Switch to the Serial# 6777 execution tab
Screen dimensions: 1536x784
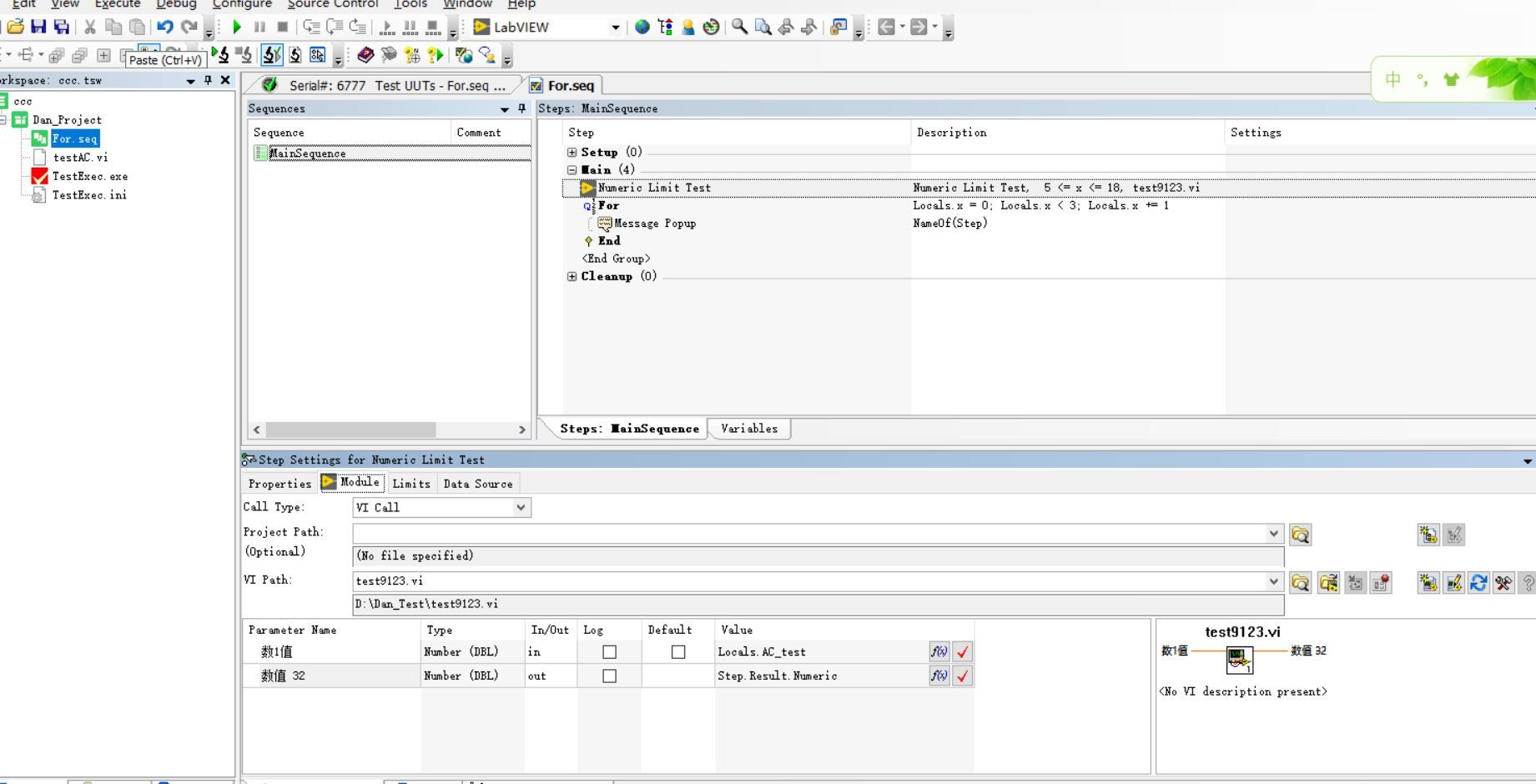click(384, 85)
